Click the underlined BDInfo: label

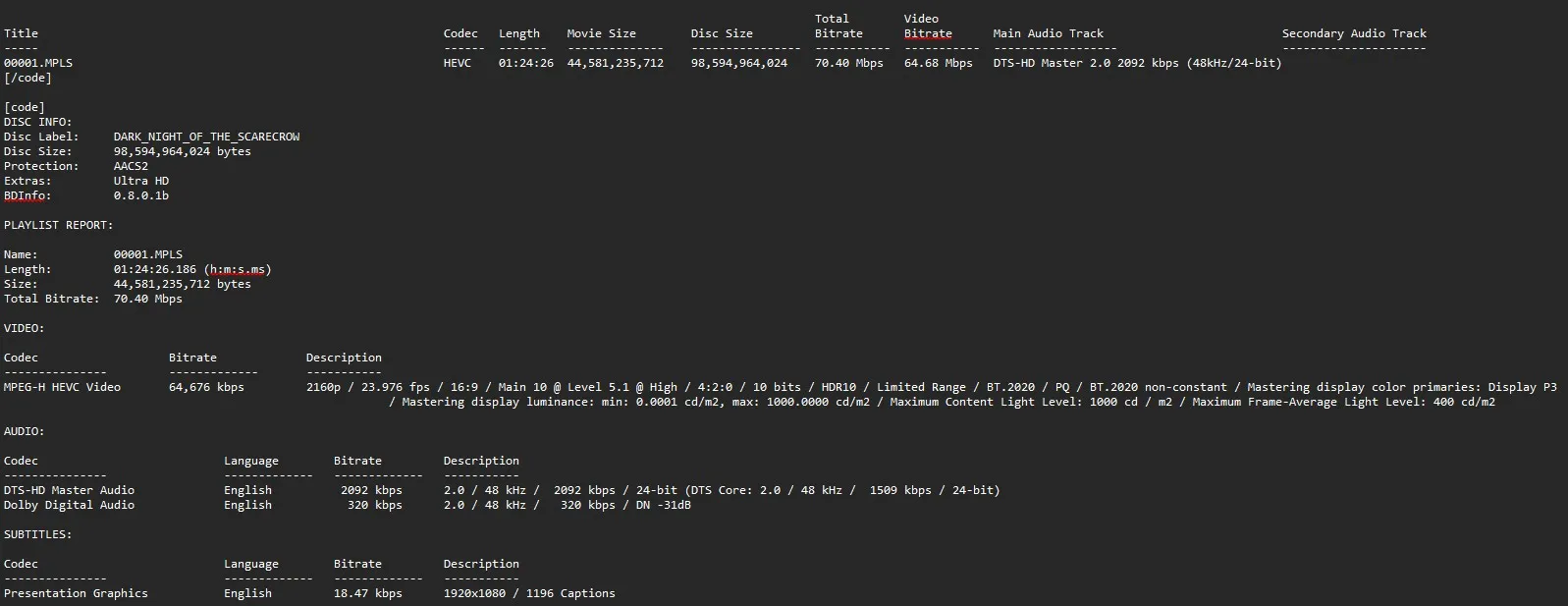point(27,195)
